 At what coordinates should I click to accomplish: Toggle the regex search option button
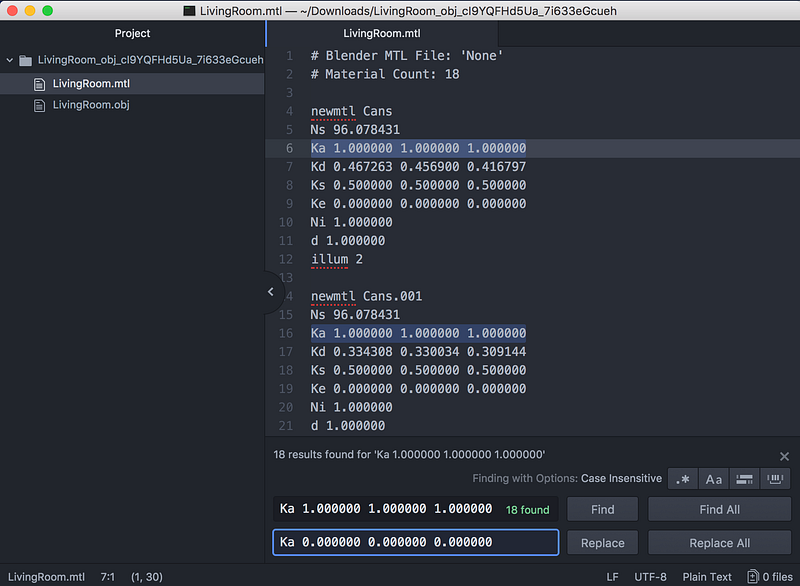683,479
